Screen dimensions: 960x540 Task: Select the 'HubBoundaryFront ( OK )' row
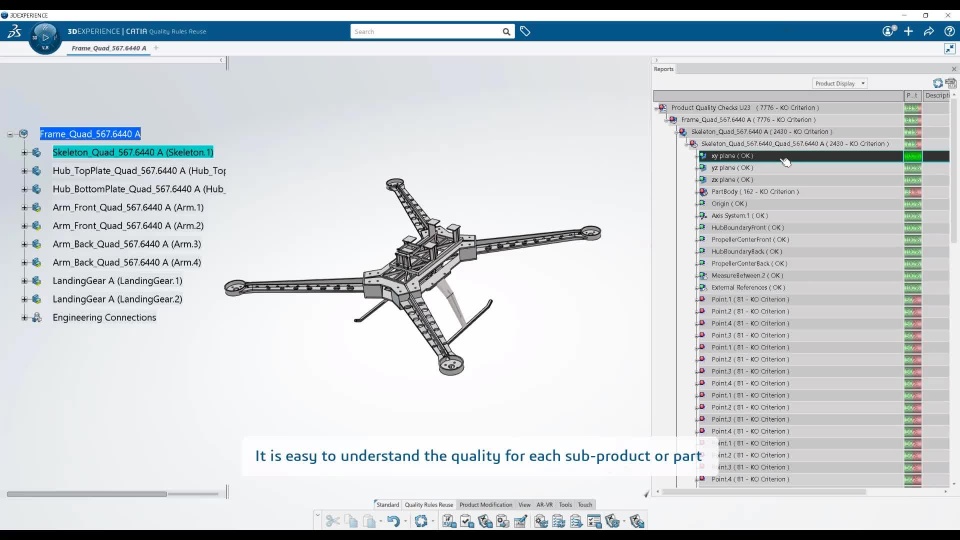(x=747, y=228)
